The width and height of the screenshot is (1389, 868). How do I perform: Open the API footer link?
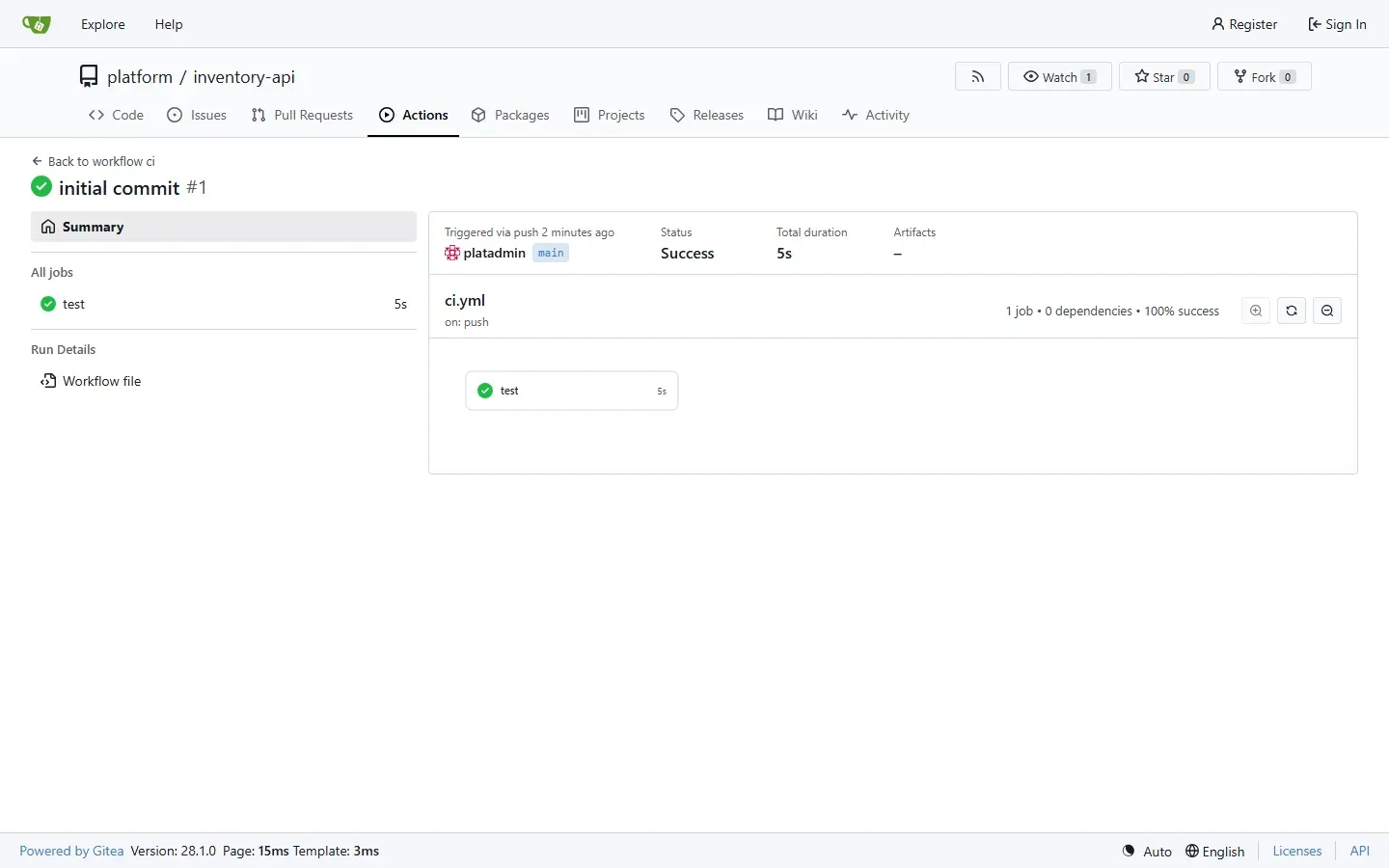1360,851
